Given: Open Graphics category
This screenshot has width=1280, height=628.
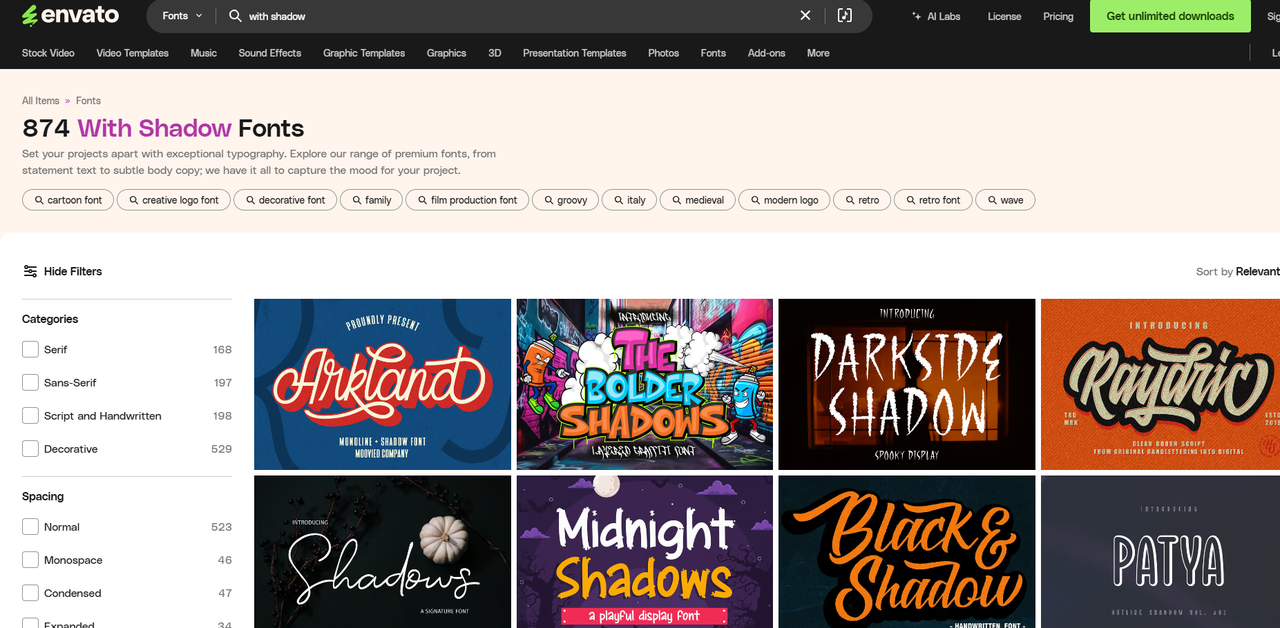Looking at the screenshot, I should [x=446, y=53].
